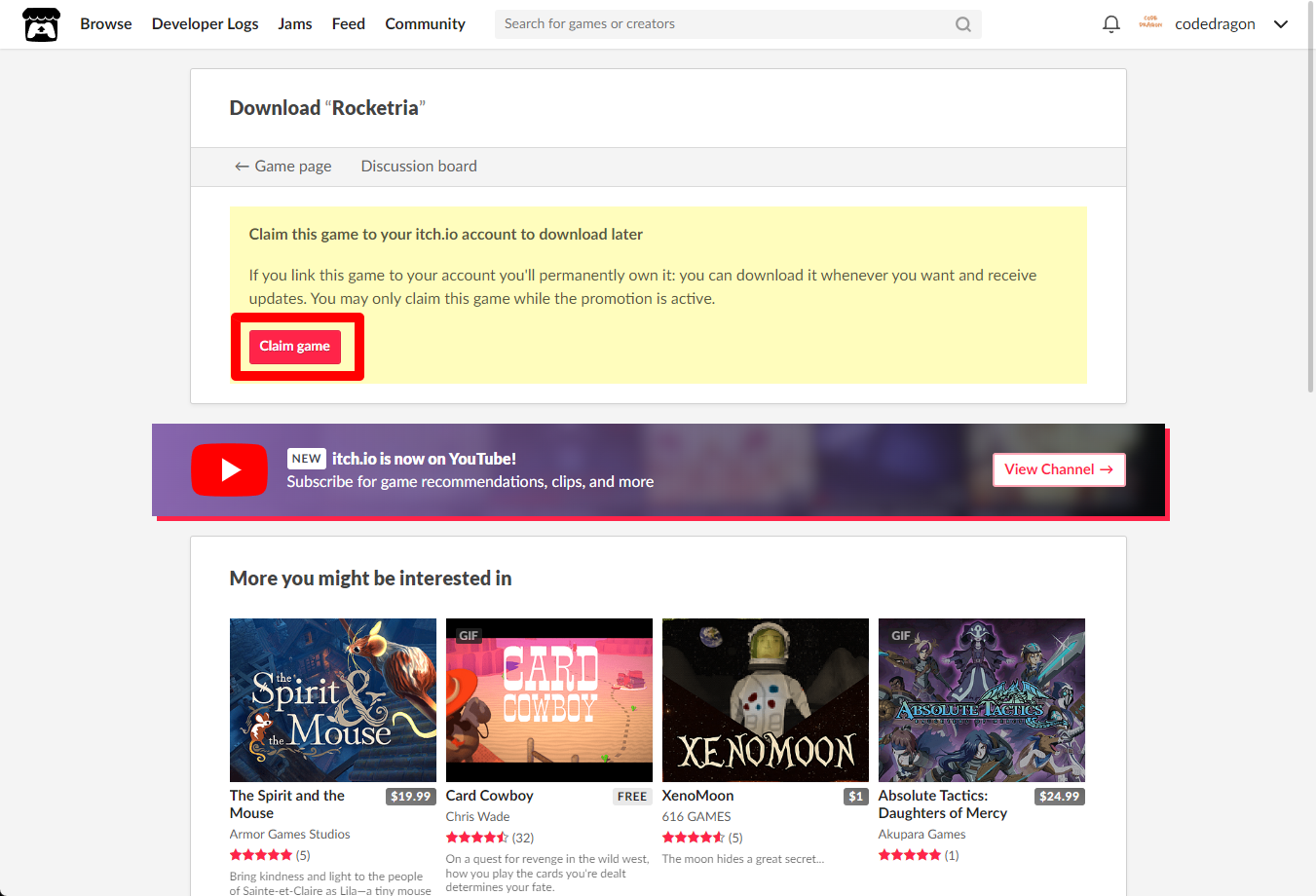Click the FREE price tag
Viewport: 1316px width, 896px height.
pyautogui.click(x=632, y=797)
